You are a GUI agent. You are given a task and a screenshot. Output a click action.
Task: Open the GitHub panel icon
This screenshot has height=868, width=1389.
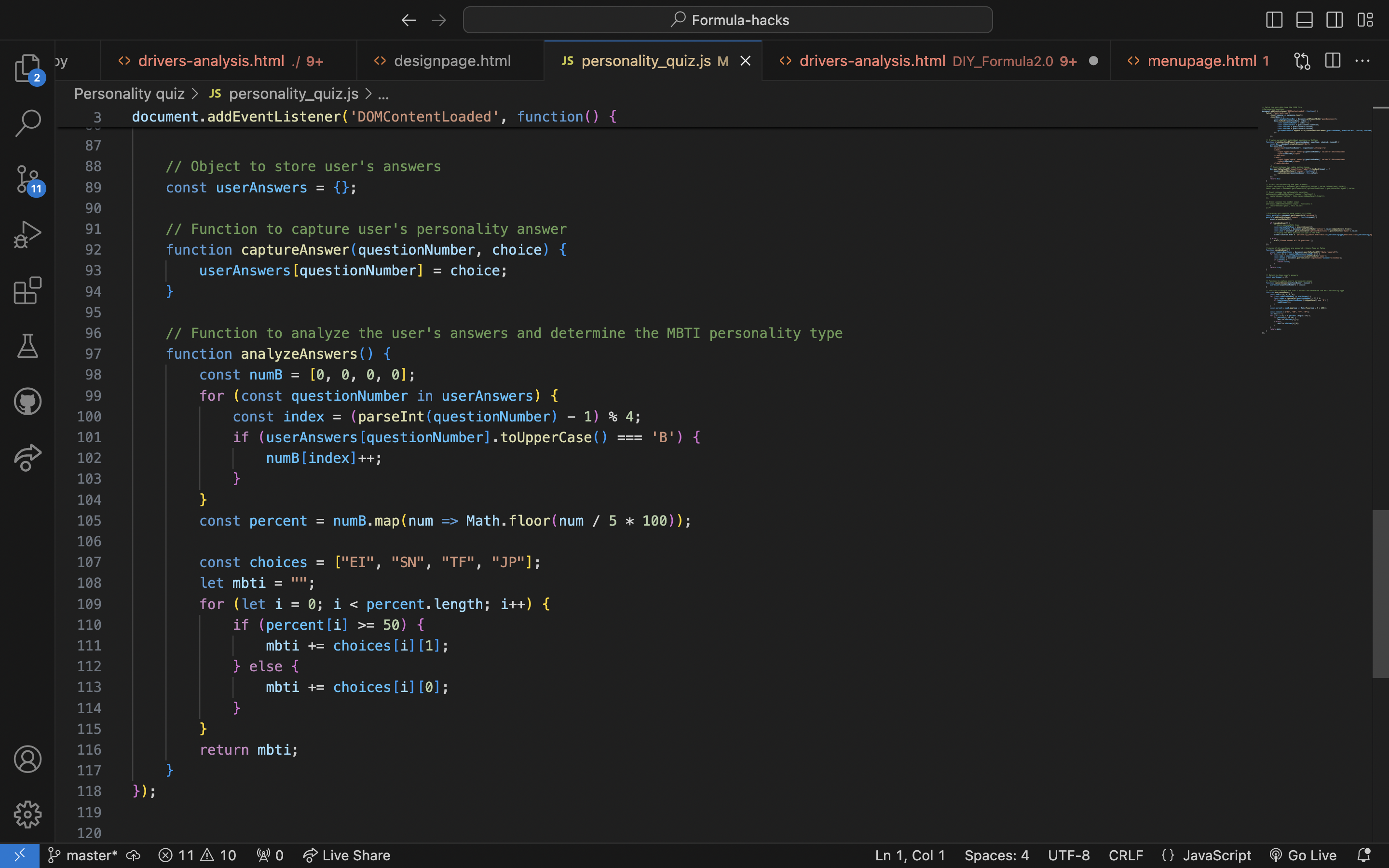coord(27,401)
